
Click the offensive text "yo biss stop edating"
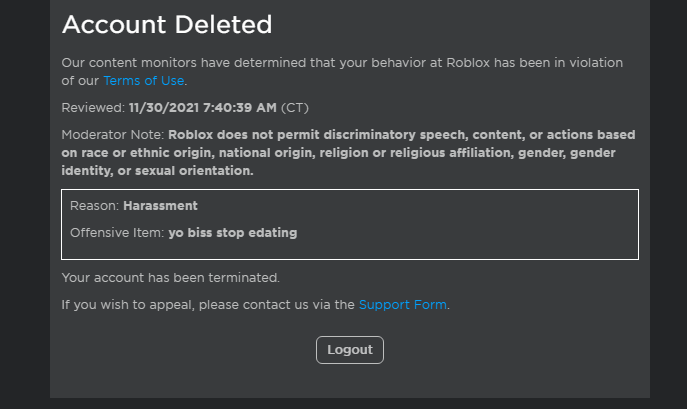point(233,233)
